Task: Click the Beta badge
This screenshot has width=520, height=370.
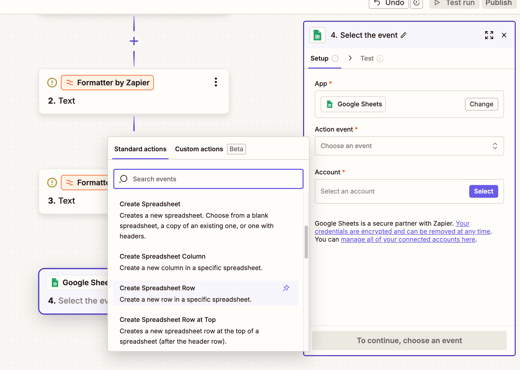Action: point(236,149)
